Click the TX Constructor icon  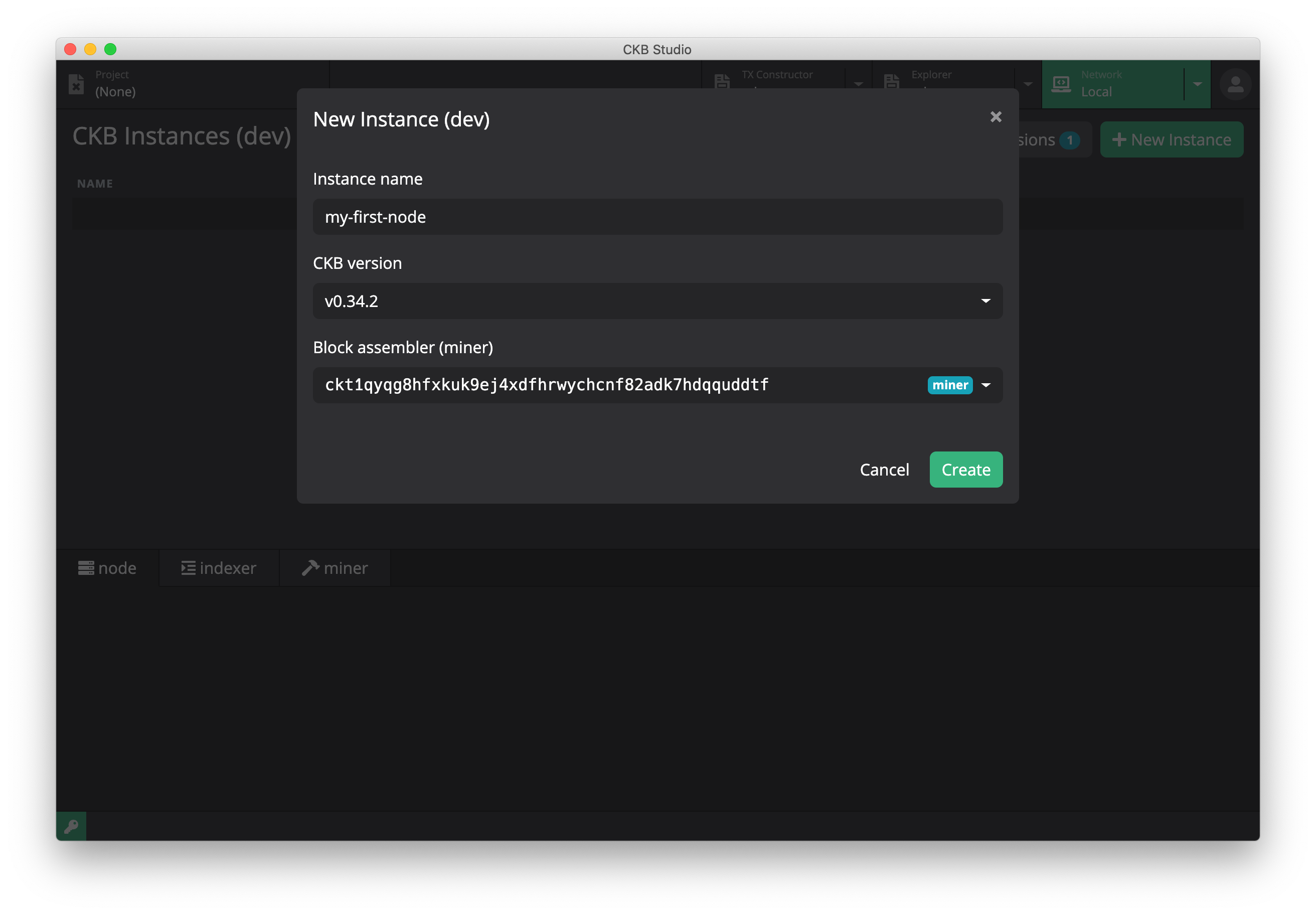click(722, 81)
